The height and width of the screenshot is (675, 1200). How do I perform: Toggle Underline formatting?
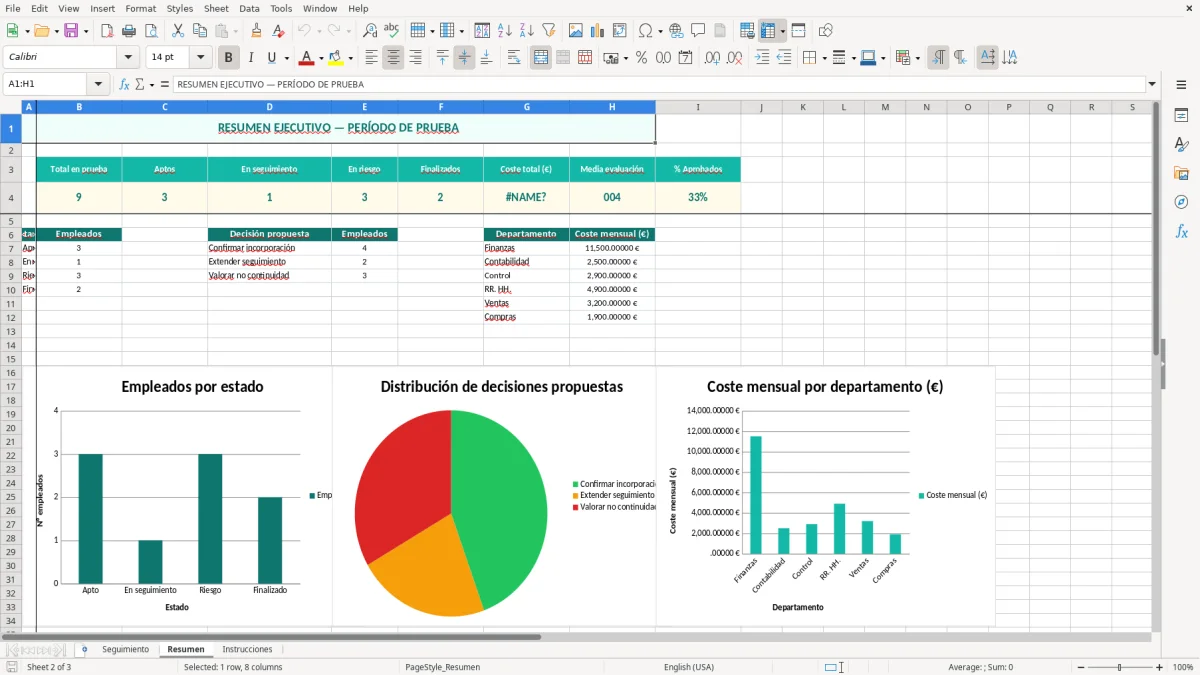point(272,58)
